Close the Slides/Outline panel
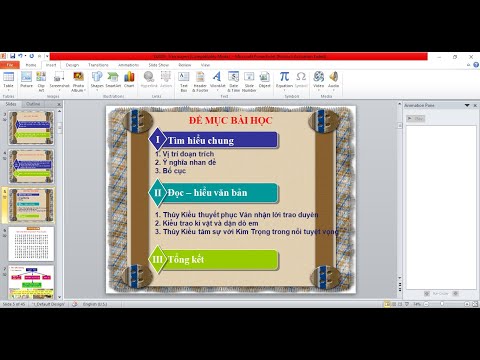Image resolution: width=480 pixels, height=360 pixels. (59, 104)
